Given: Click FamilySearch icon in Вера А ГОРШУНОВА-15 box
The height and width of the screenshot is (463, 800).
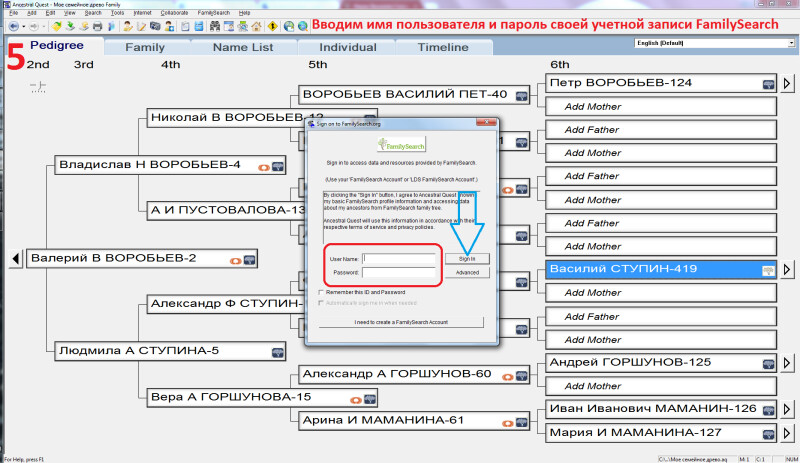Looking at the screenshot, I should 369,399.
